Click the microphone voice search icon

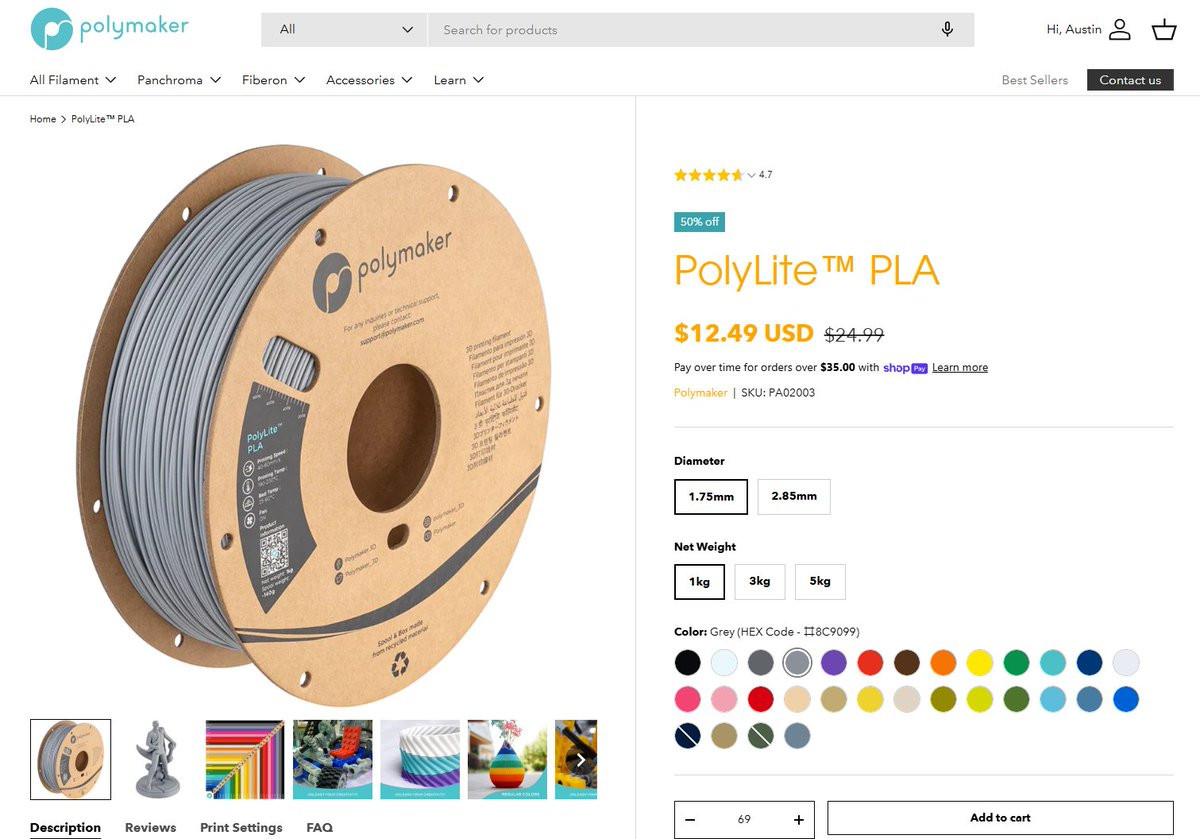[x=947, y=29]
